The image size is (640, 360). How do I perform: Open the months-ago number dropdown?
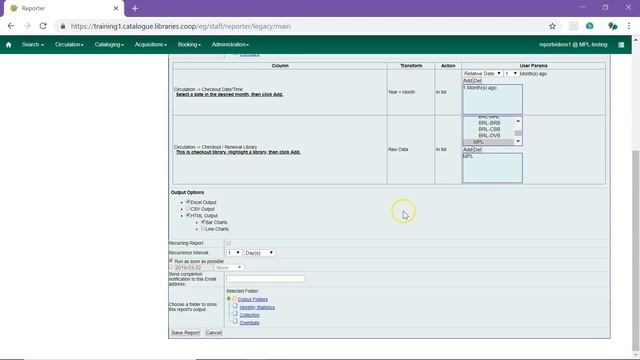(x=511, y=73)
